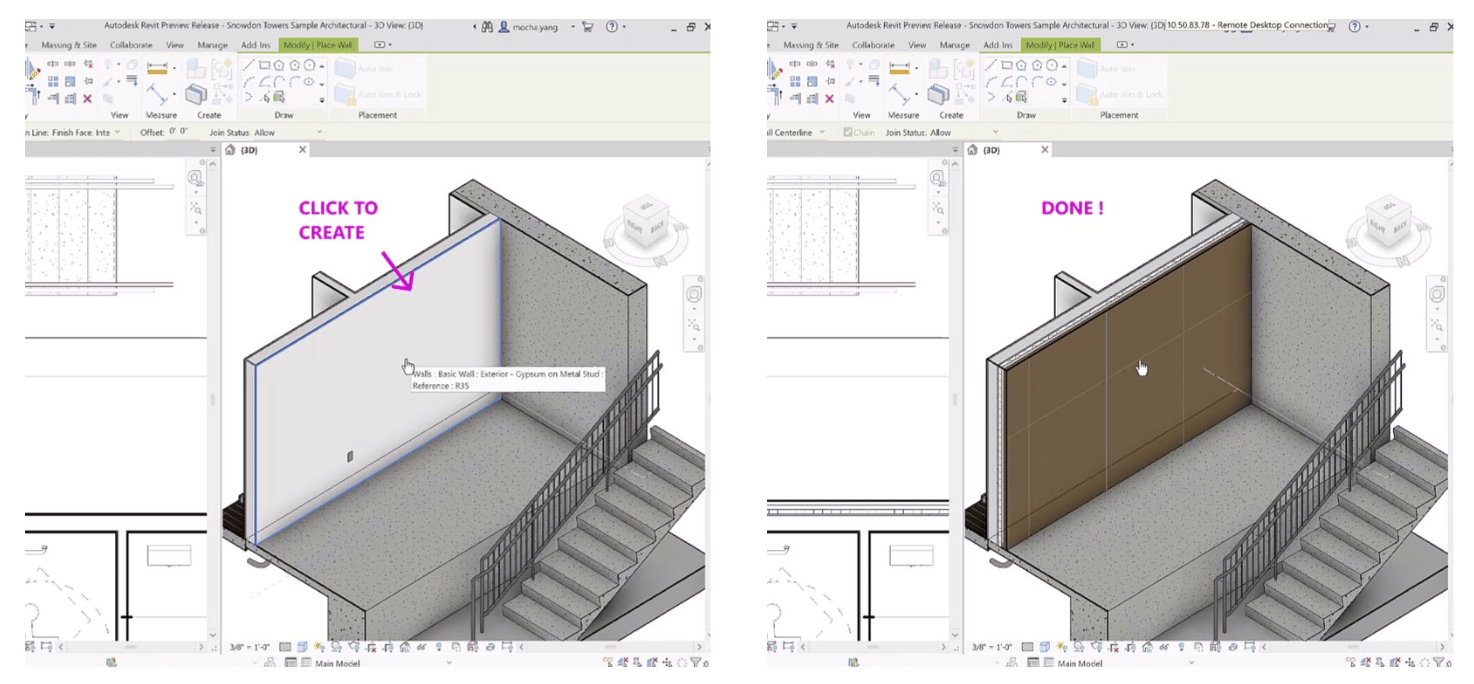Click the red Delete X icon in left window
Screen dimensions: 1474x684
(87, 98)
